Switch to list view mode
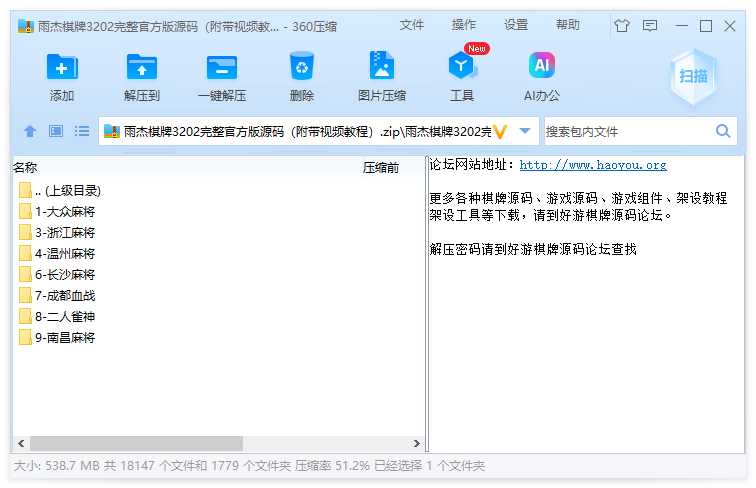The height and width of the screenshot is (488, 756). pos(82,131)
